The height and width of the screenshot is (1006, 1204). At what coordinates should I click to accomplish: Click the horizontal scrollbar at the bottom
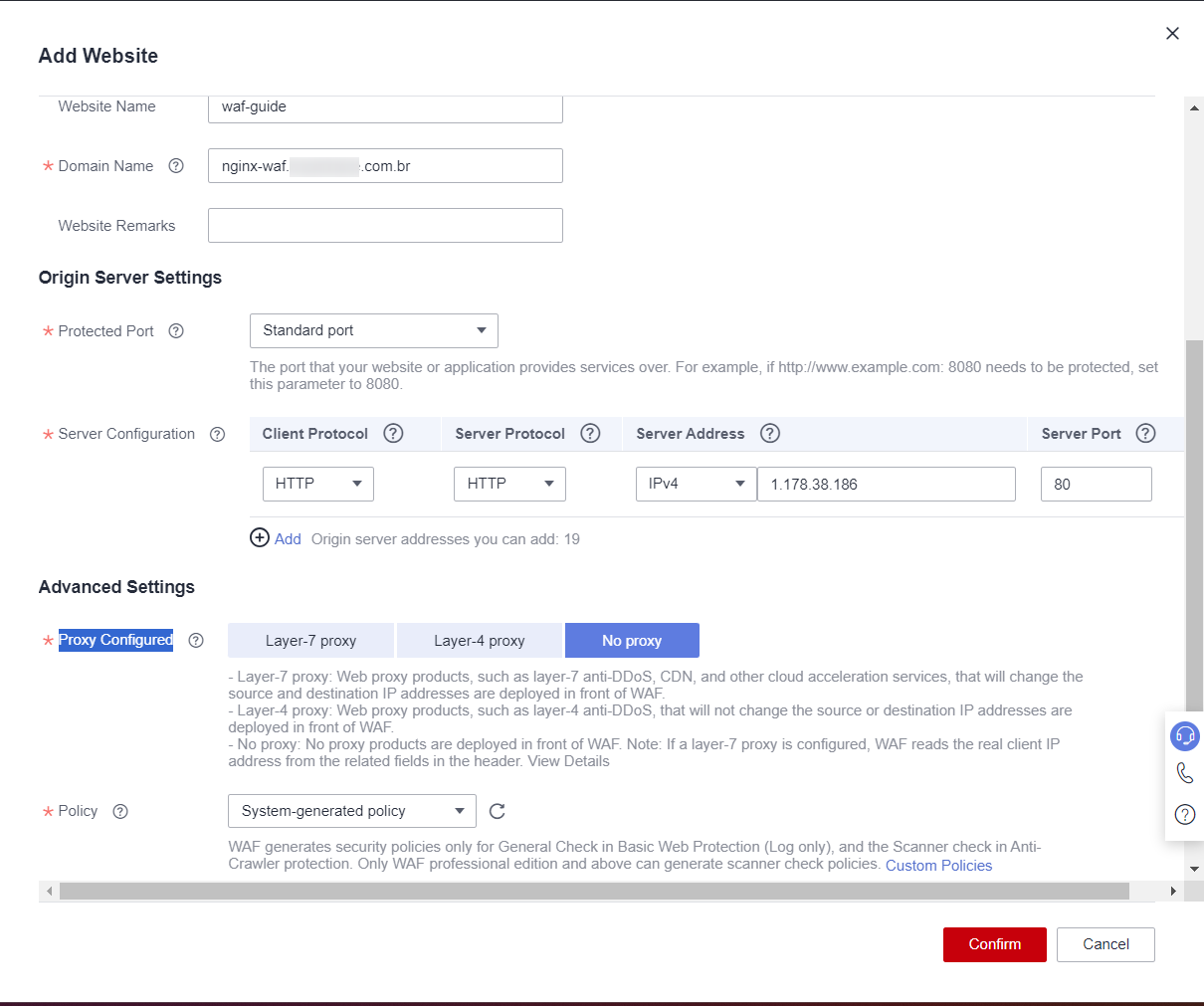593,892
